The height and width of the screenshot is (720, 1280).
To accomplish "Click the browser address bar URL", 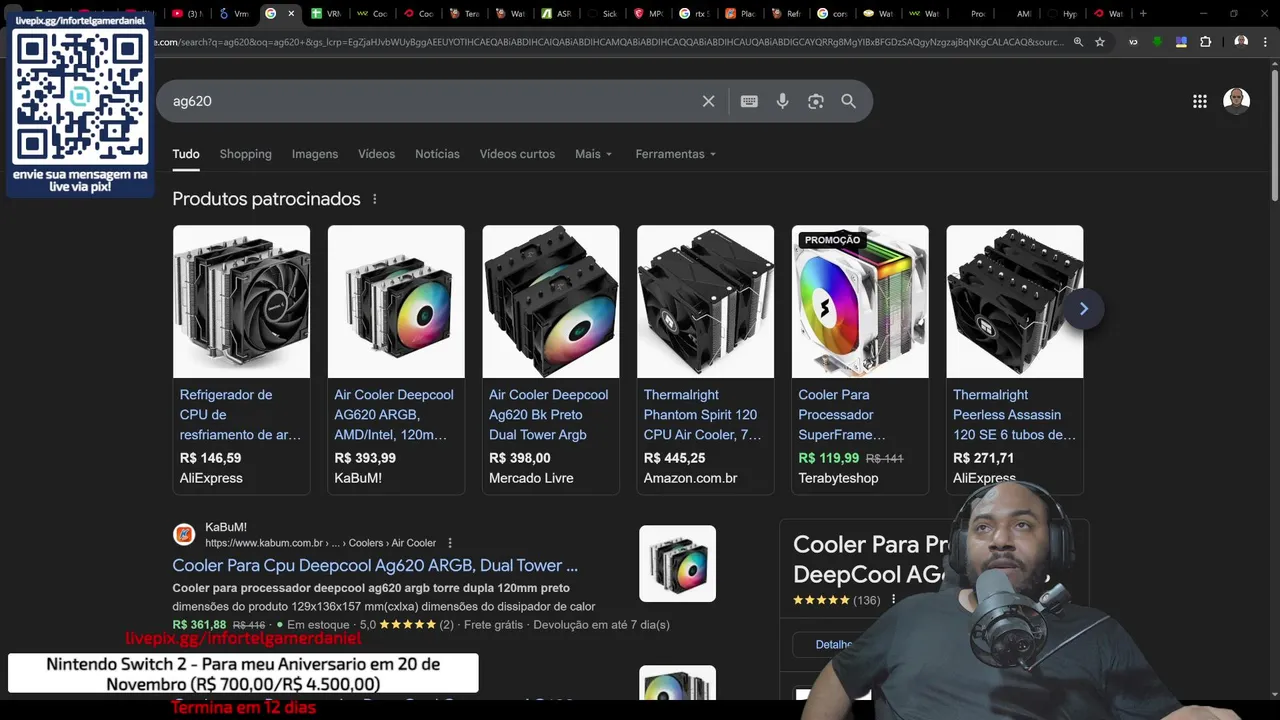I will 608,42.
